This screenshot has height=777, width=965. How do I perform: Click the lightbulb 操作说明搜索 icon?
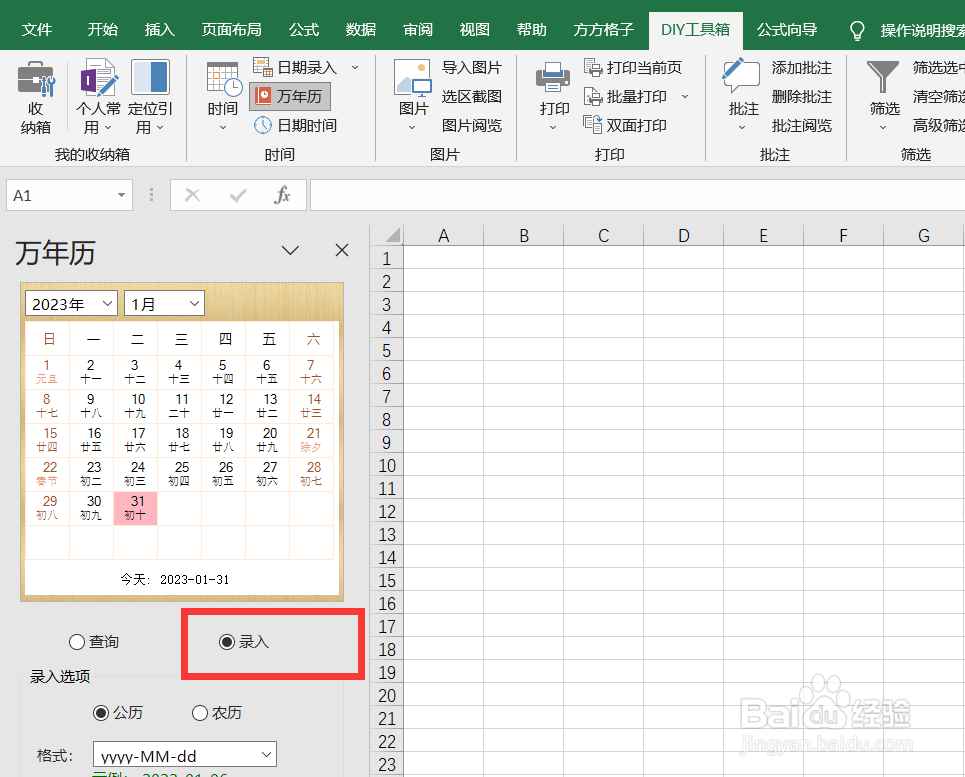tap(857, 30)
